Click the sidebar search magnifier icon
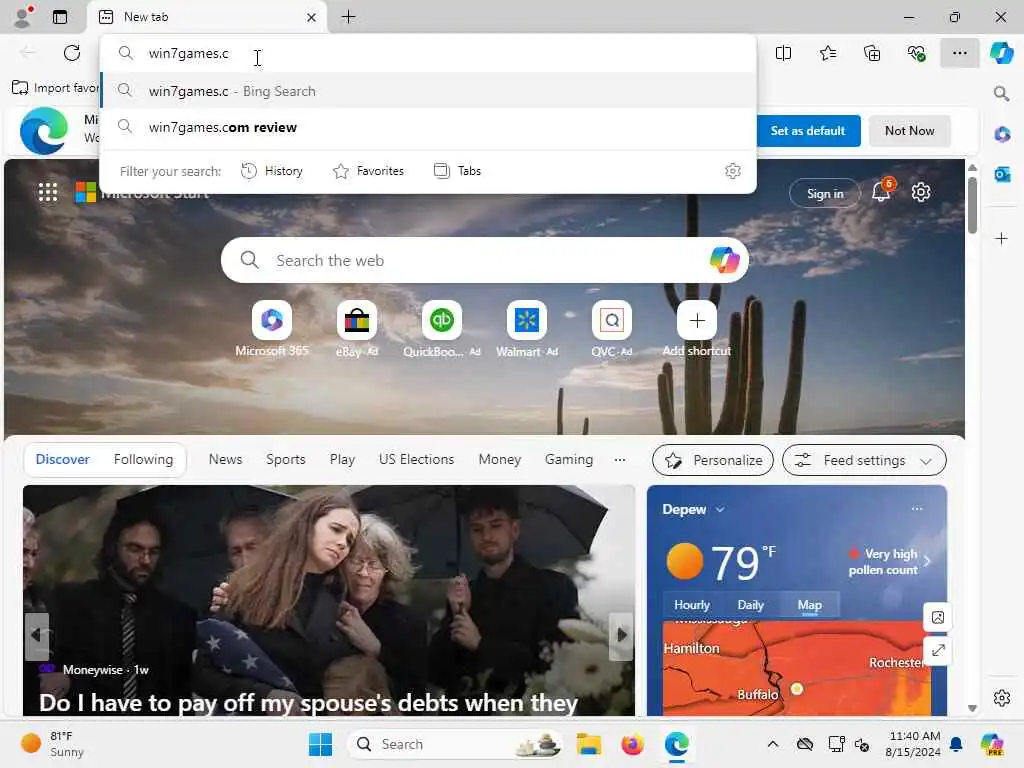 pyautogui.click(x=1001, y=93)
